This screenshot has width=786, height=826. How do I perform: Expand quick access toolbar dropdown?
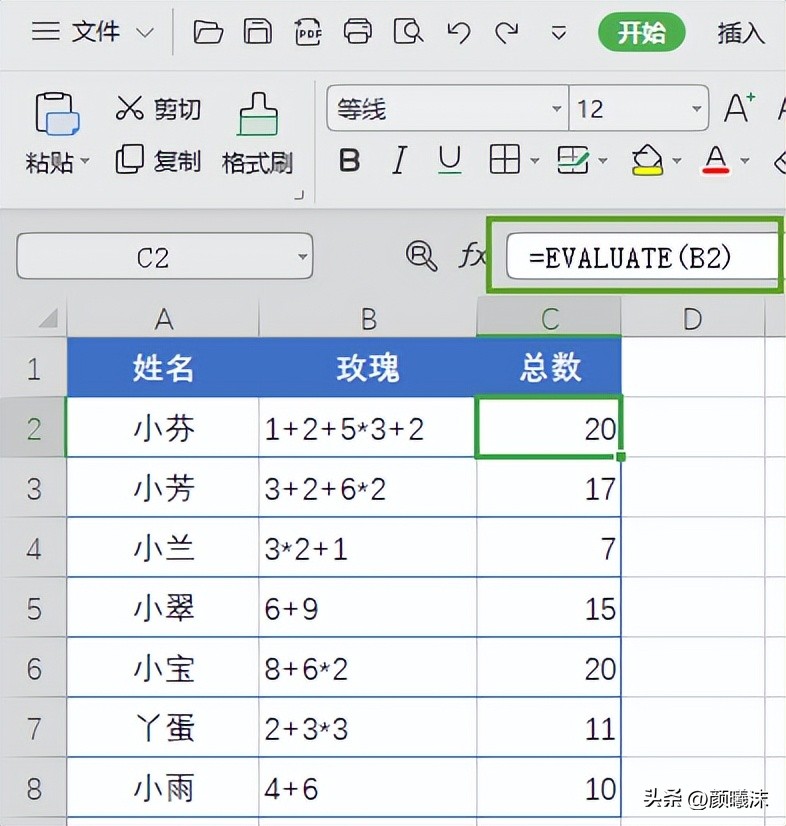point(558,33)
